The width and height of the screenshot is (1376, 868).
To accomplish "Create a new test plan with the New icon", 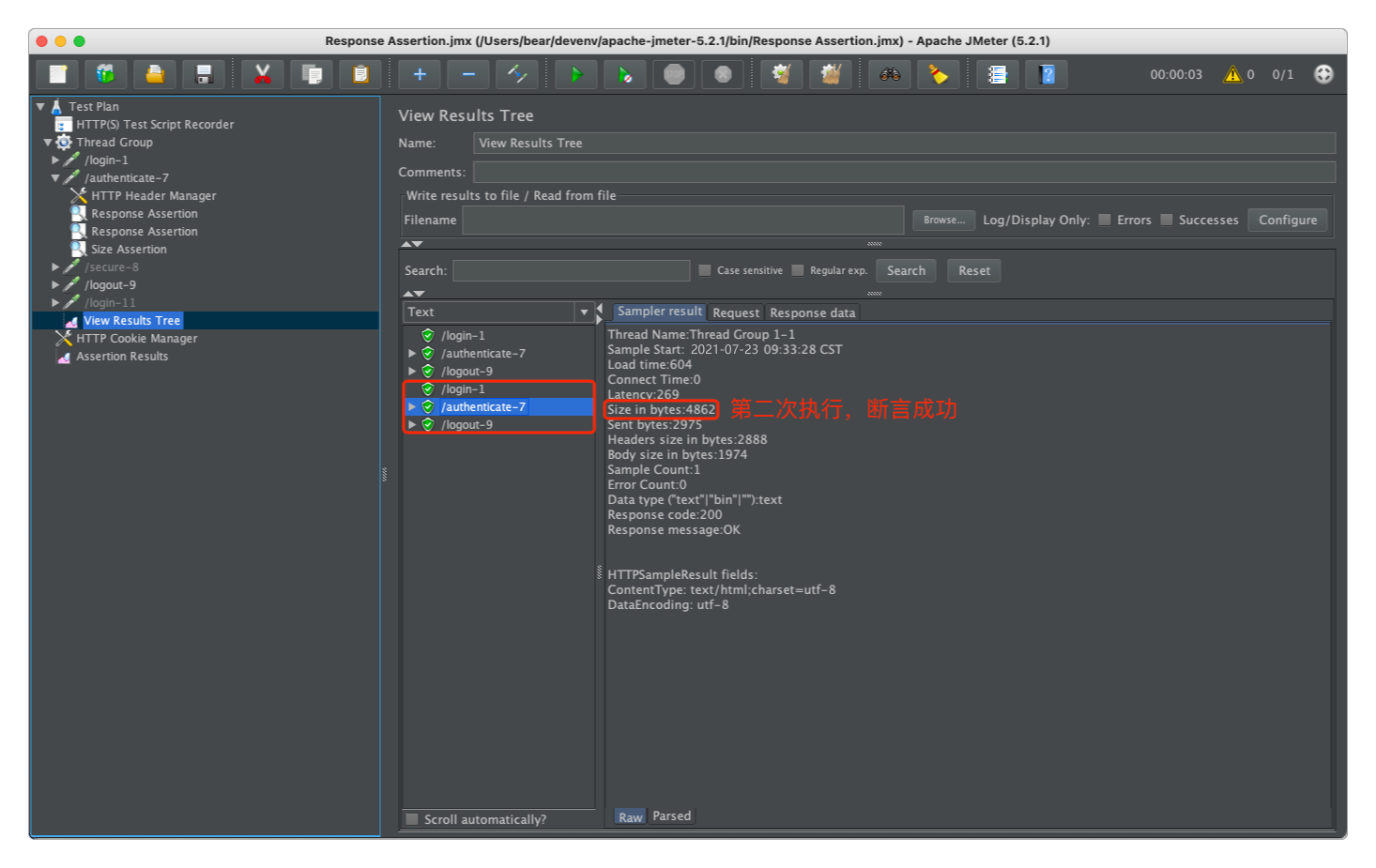I will [58, 74].
